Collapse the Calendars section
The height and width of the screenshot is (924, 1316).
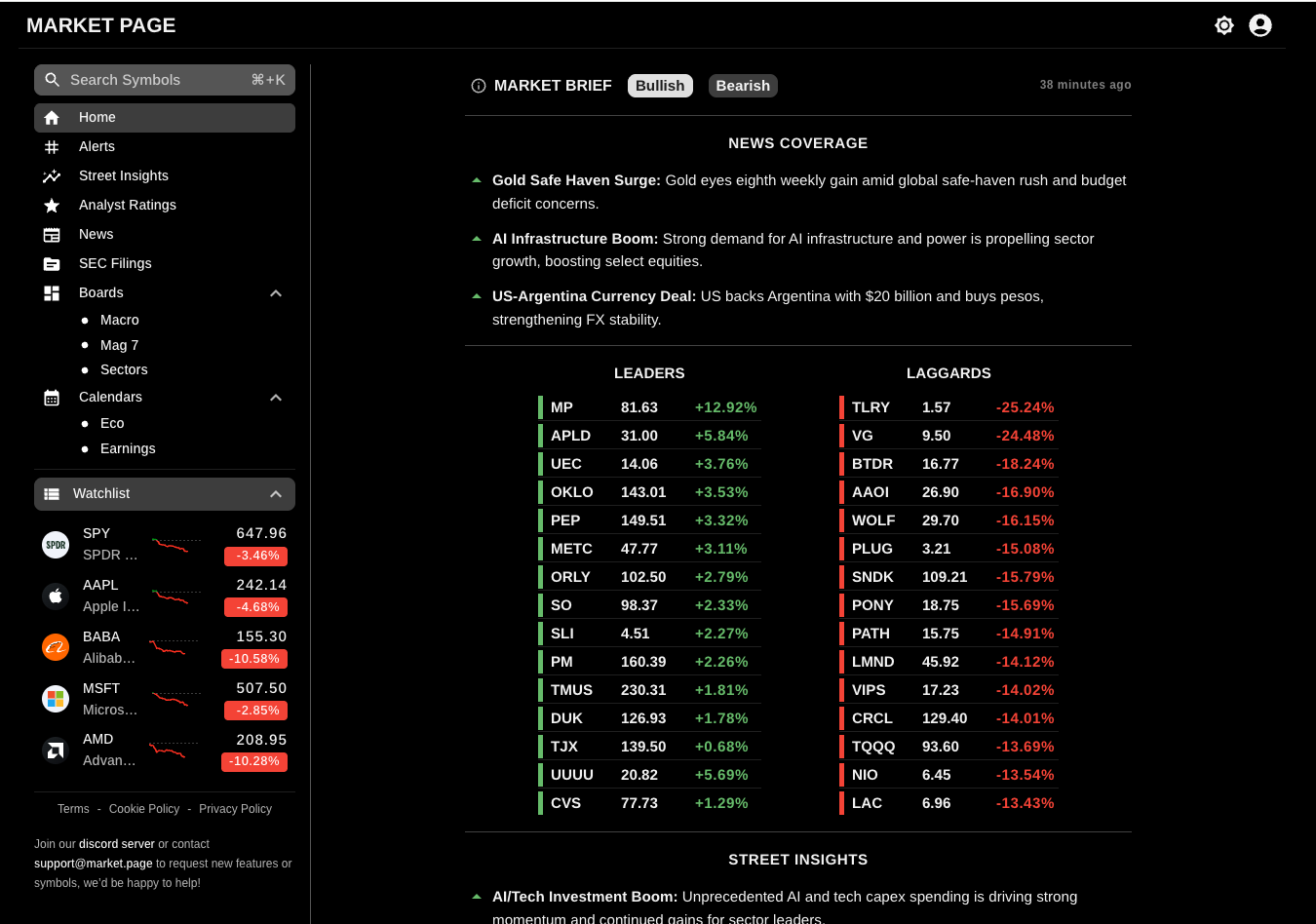[x=276, y=397]
